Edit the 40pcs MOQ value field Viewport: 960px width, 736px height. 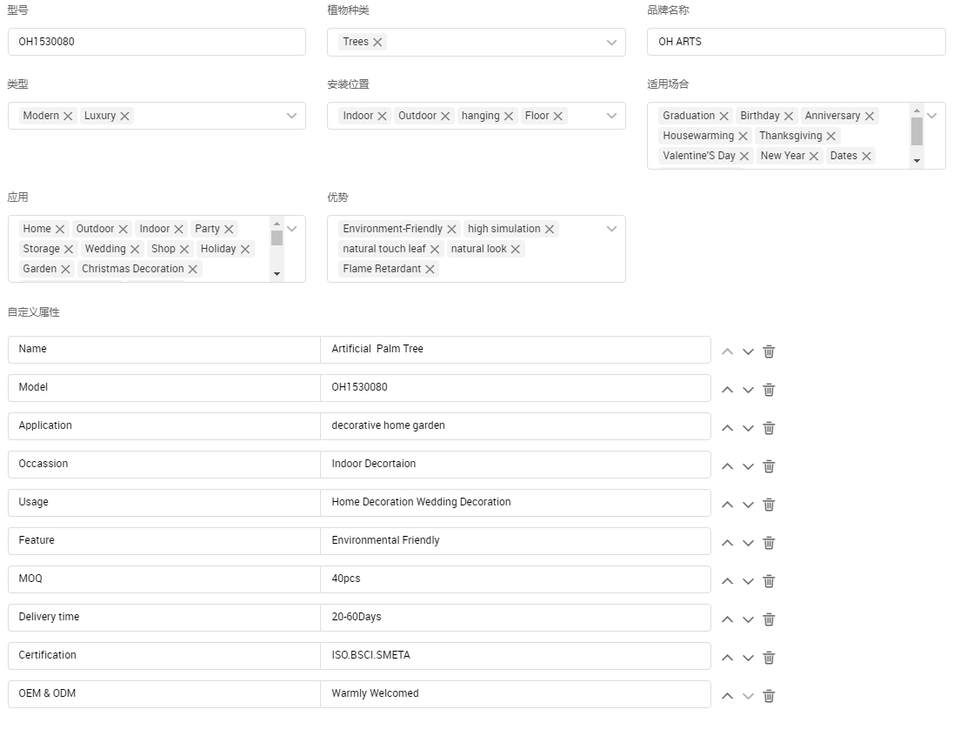pyautogui.click(x=516, y=579)
